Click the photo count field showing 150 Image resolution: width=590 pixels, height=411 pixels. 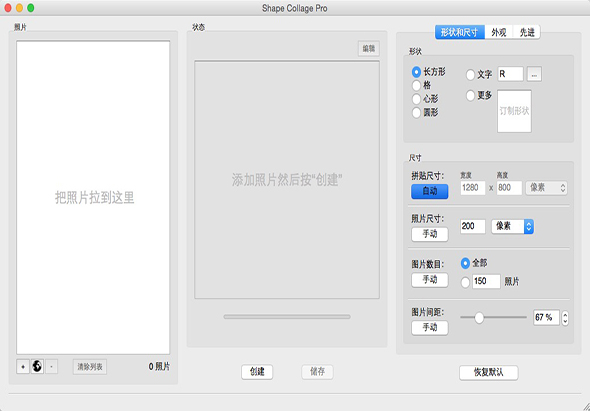pos(486,281)
